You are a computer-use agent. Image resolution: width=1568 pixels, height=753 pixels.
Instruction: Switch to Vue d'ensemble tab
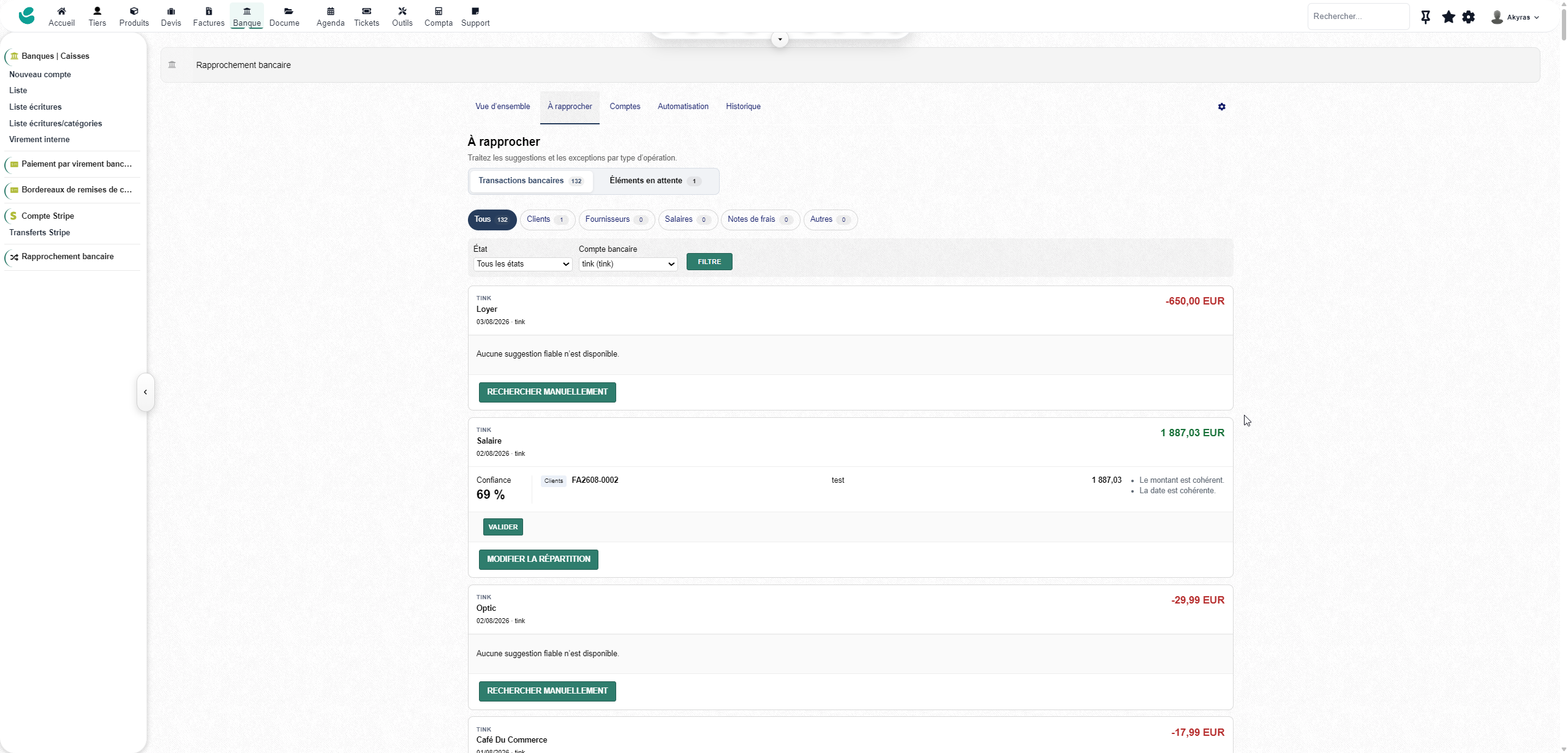pos(502,107)
